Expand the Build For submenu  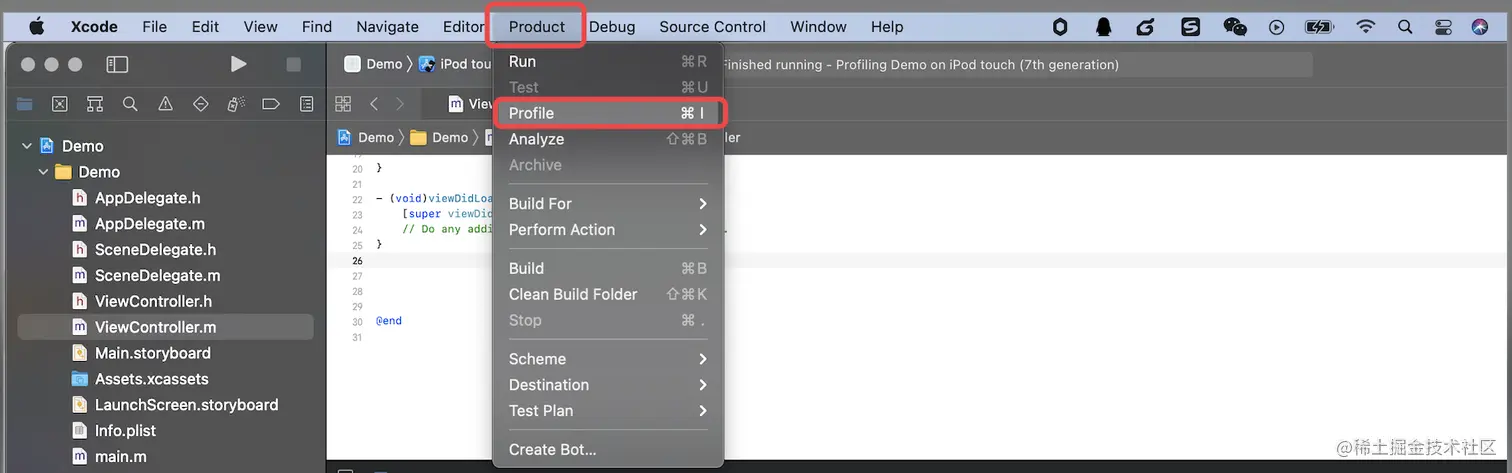tap(608, 204)
